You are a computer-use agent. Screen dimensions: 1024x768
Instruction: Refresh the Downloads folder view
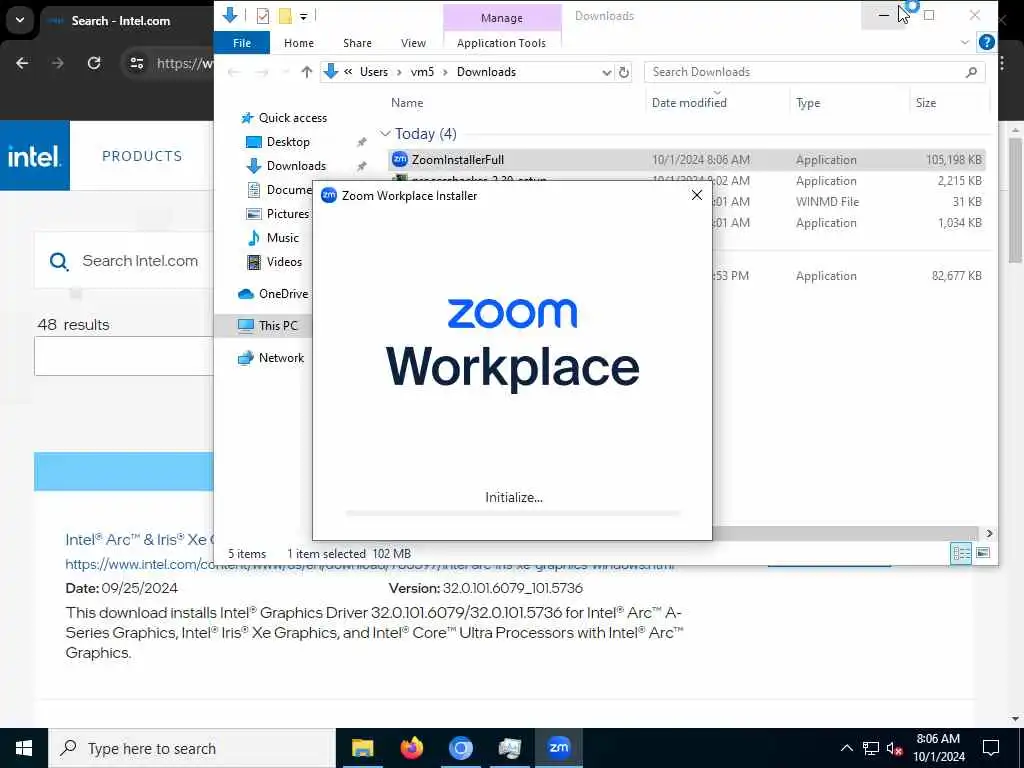click(624, 72)
